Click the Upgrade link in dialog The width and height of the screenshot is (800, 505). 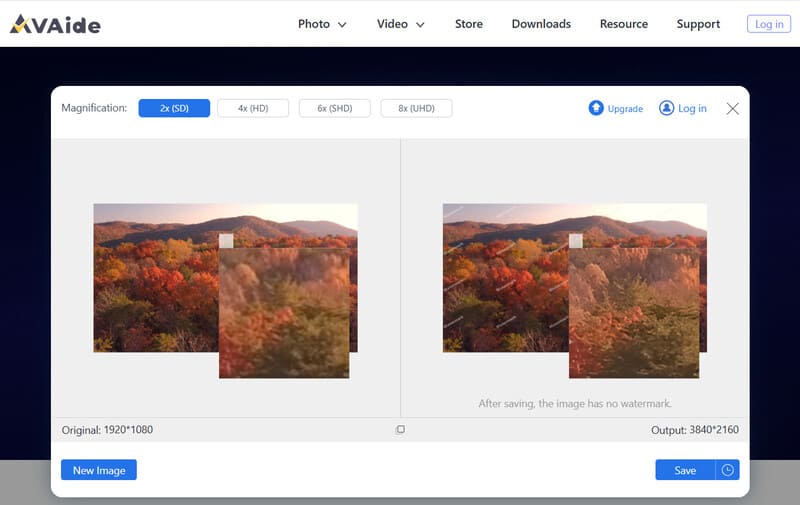[625, 109]
